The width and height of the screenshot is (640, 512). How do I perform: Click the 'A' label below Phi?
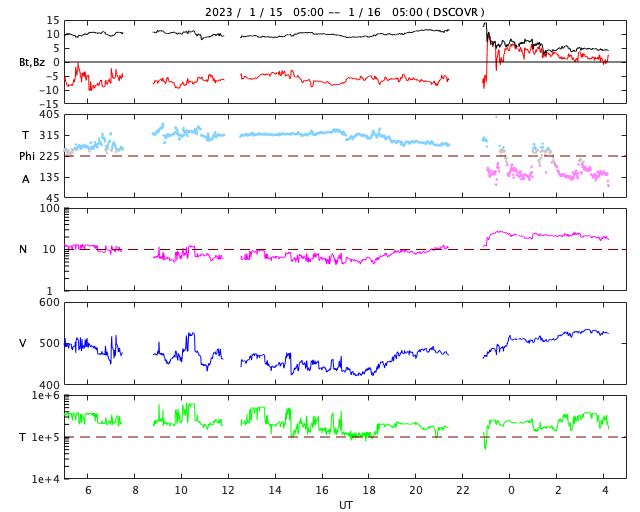tap(26, 179)
